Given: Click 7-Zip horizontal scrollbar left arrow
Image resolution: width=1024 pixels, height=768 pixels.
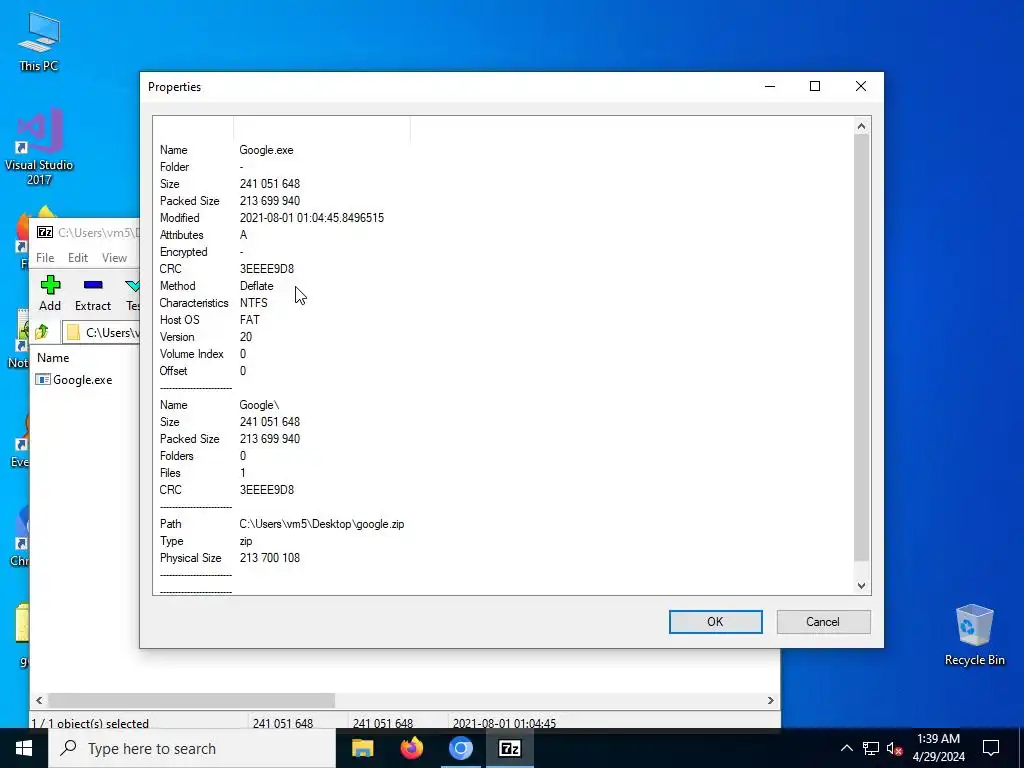Looking at the screenshot, I should pos(39,700).
